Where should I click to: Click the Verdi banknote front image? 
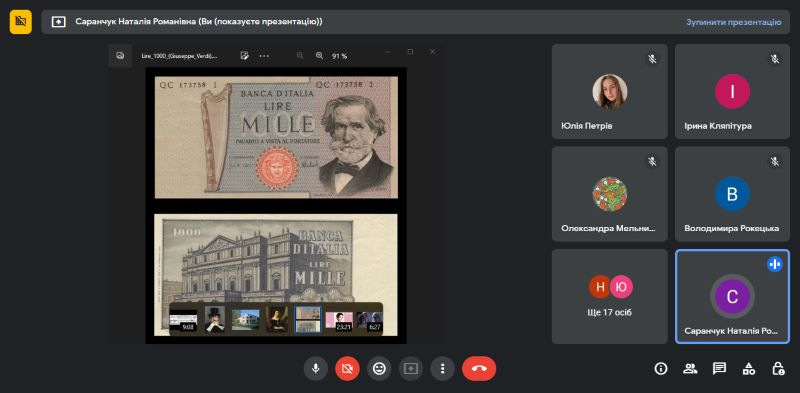(276, 137)
